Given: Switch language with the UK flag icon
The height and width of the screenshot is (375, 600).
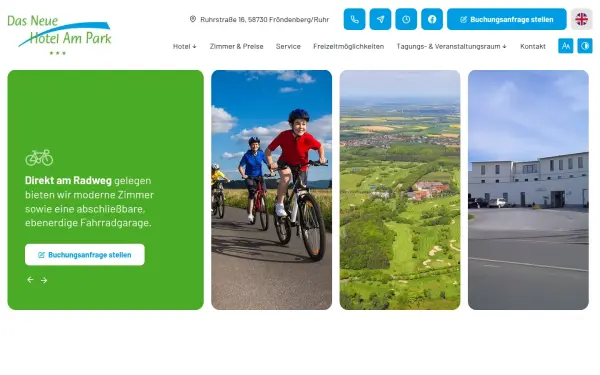Looking at the screenshot, I should click(582, 19).
